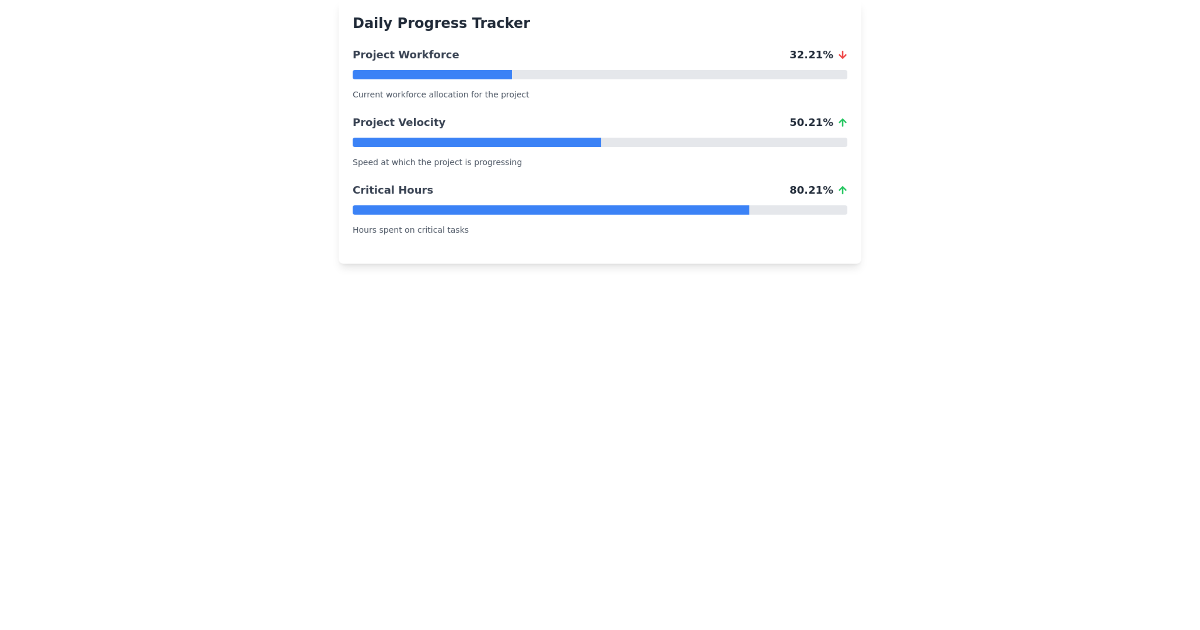Click the Project Velocity label
1200x630 pixels.
coord(399,122)
